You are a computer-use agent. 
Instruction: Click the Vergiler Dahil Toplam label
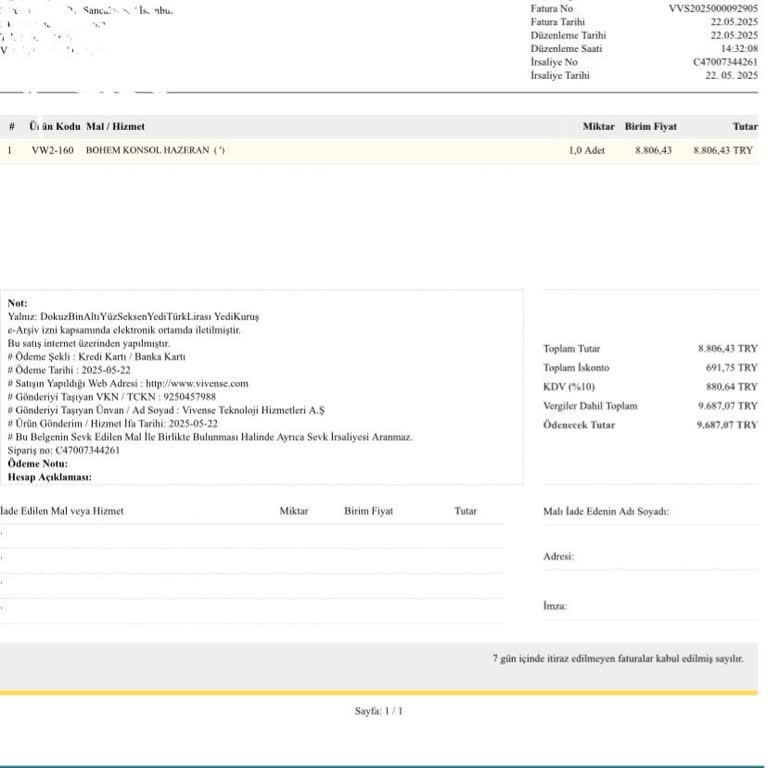pos(590,406)
